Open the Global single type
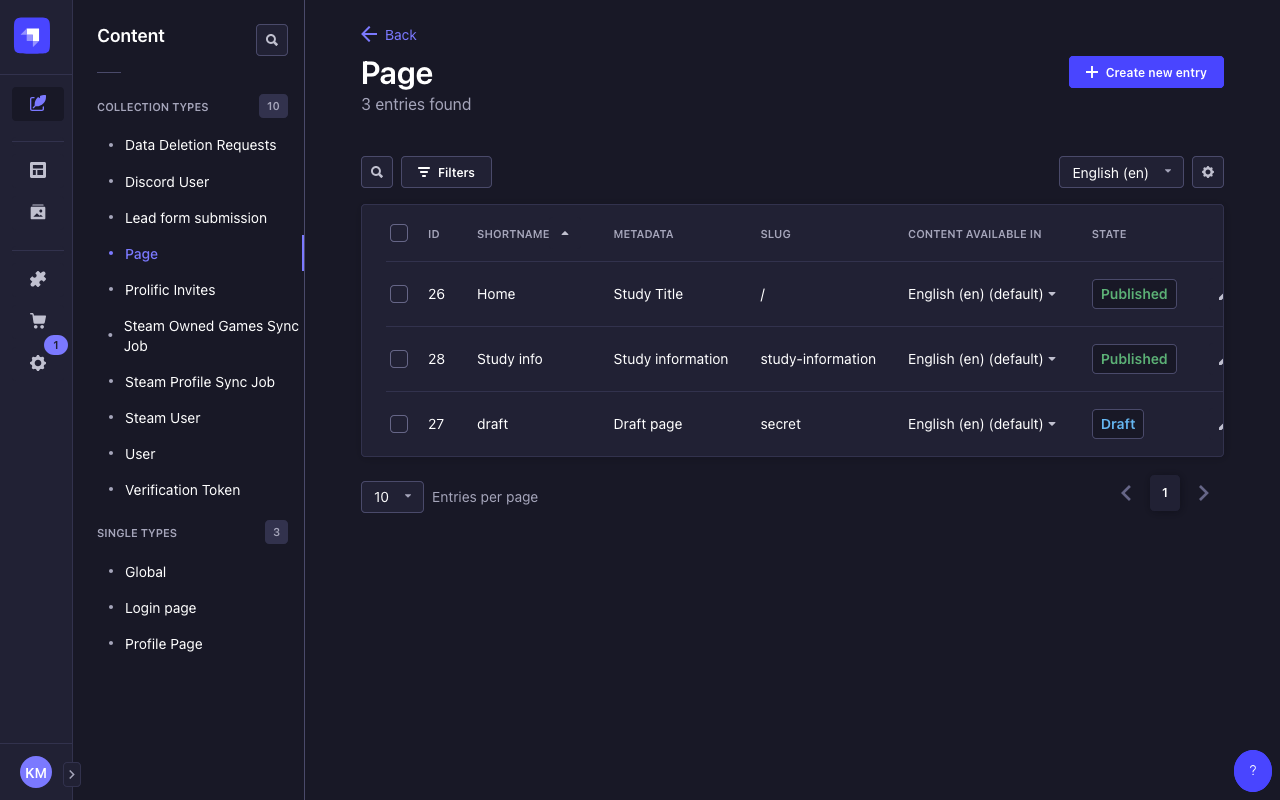The height and width of the screenshot is (800, 1280). (145, 571)
